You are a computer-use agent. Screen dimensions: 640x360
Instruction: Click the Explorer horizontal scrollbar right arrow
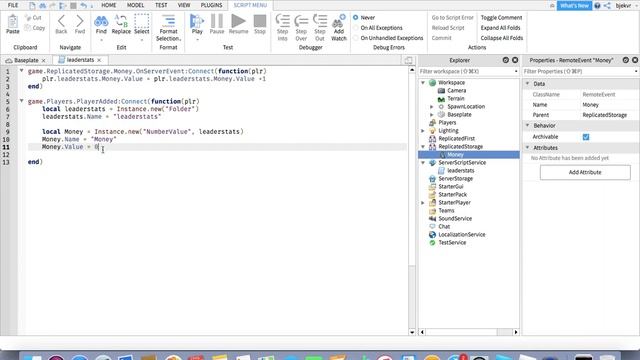tap(516, 332)
